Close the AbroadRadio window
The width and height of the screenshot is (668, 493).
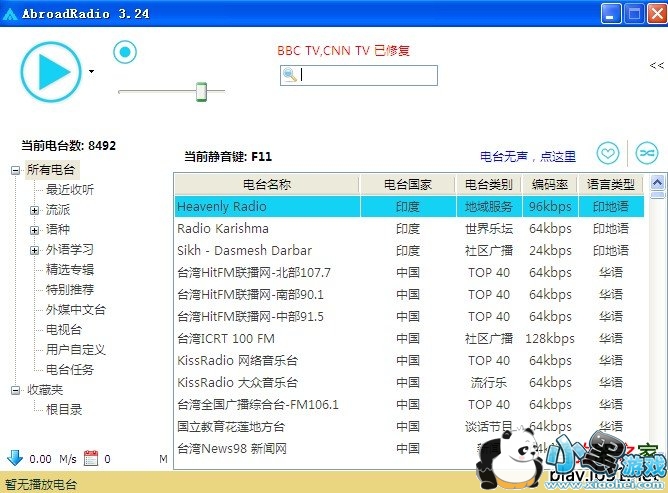[656, 14]
